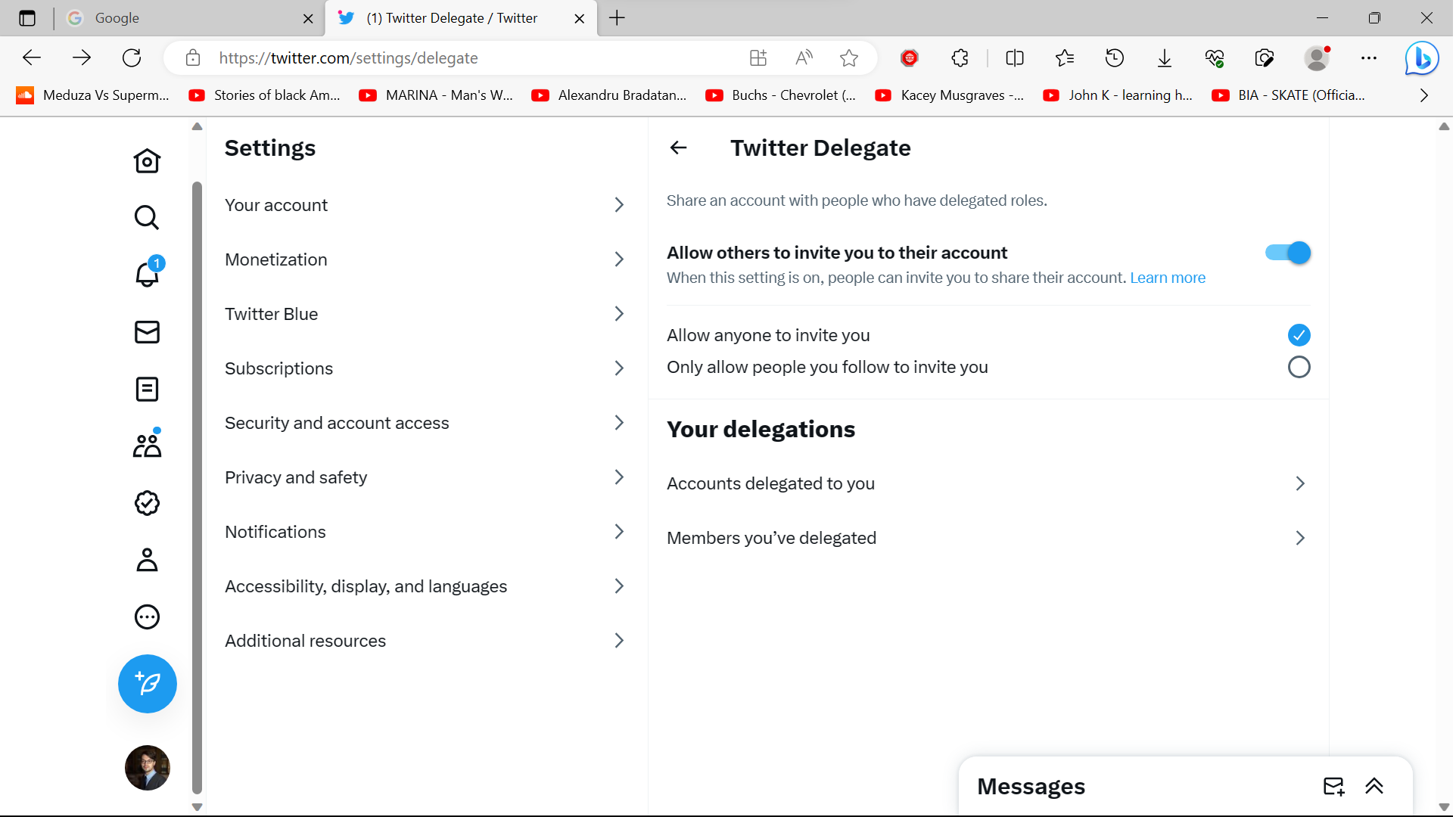This screenshot has width=1456, height=817.
Task: Open Twitter Home from sidebar
Action: 147,160
